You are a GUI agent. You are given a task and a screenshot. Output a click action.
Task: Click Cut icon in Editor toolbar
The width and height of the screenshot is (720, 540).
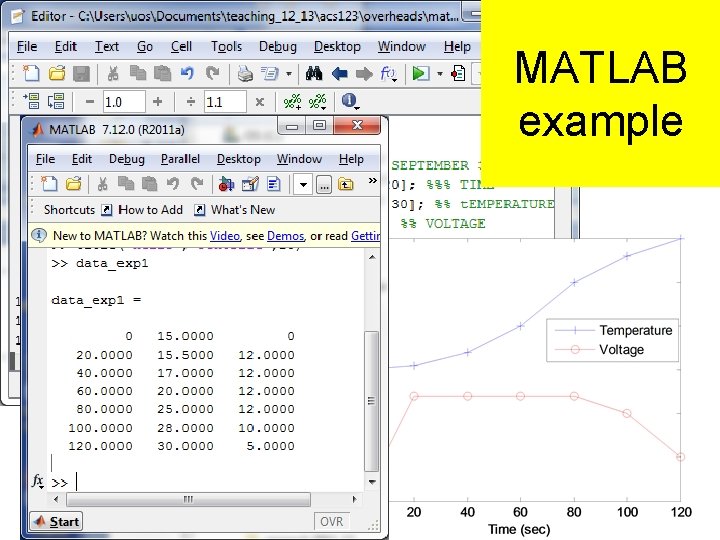112,73
